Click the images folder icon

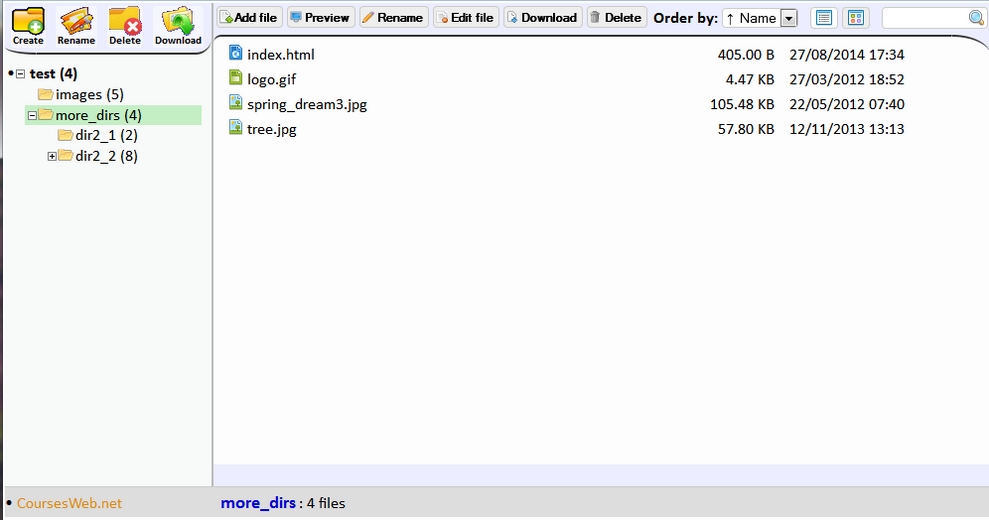pyautogui.click(x=45, y=95)
